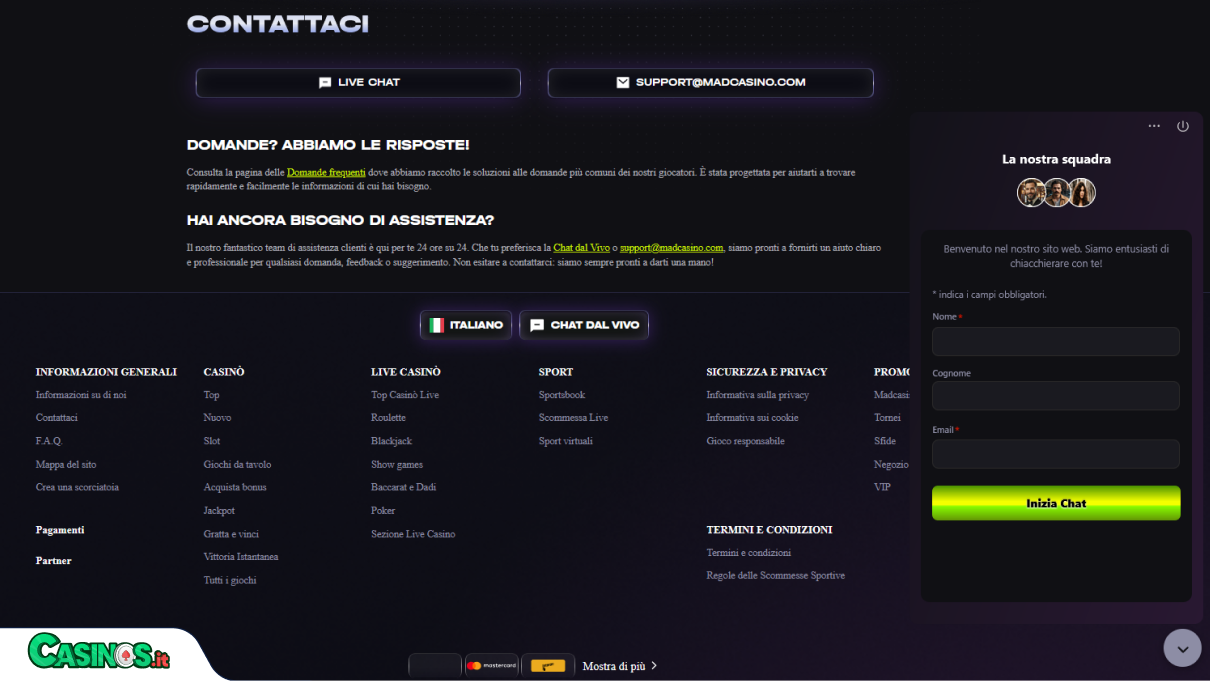Open the Nuovo casino link
This screenshot has height=681, width=1210.
[217, 418]
